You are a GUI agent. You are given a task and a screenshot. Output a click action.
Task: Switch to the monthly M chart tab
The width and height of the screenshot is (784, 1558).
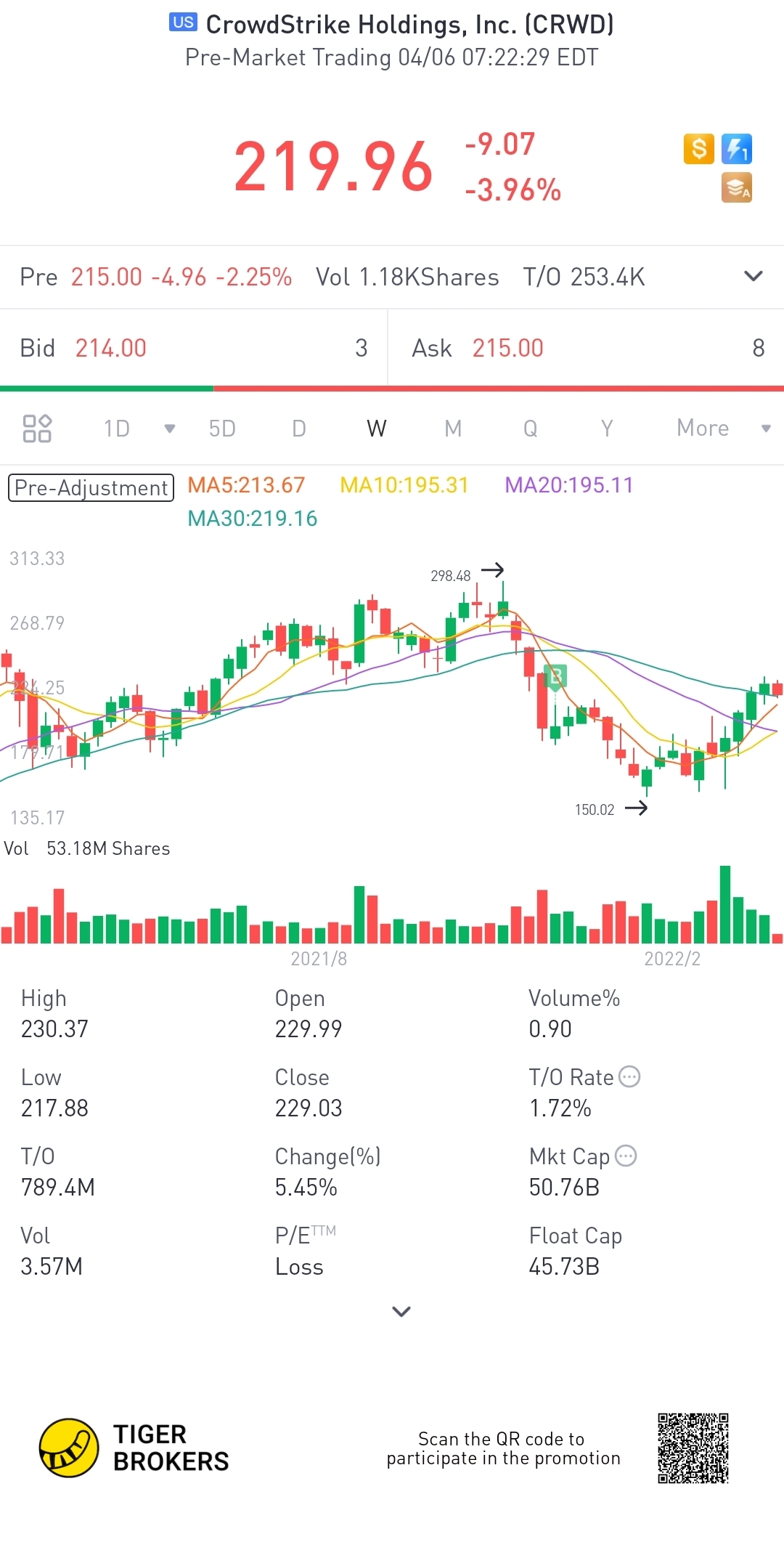[x=453, y=429]
